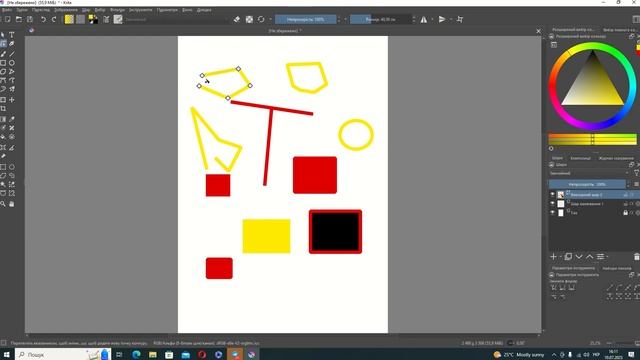Viewport: 640px width, 360px height.
Task: Open the Довідка menu
Action: [x=204, y=10]
